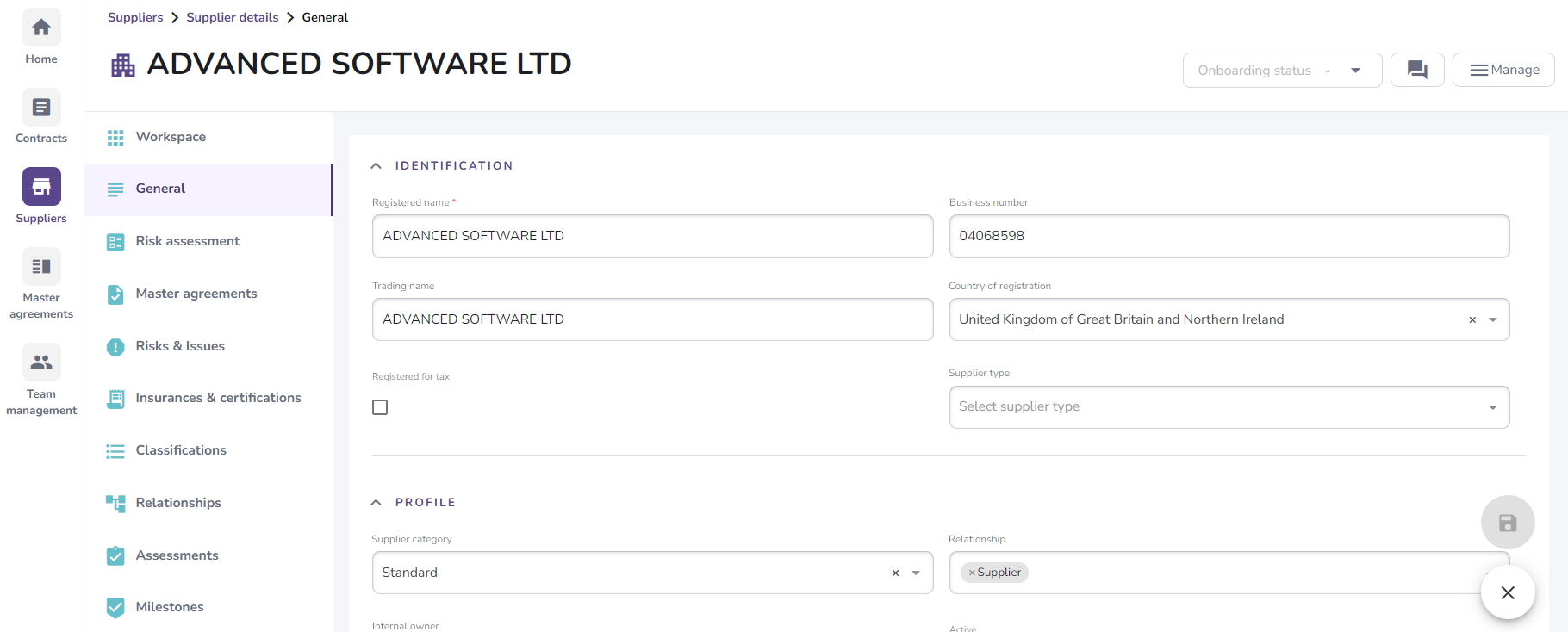Image resolution: width=1568 pixels, height=632 pixels.
Task: Open Team management icon
Action: (x=41, y=362)
